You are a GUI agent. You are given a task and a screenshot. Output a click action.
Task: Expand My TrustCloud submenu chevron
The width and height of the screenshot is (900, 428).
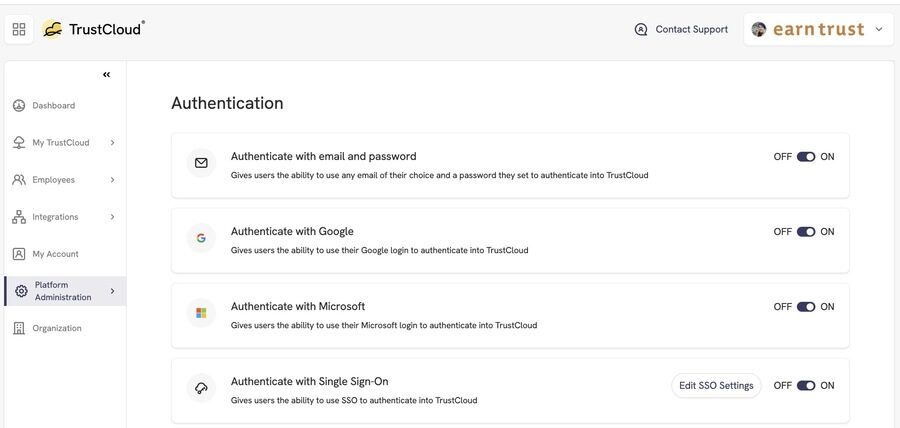pyautogui.click(x=112, y=143)
